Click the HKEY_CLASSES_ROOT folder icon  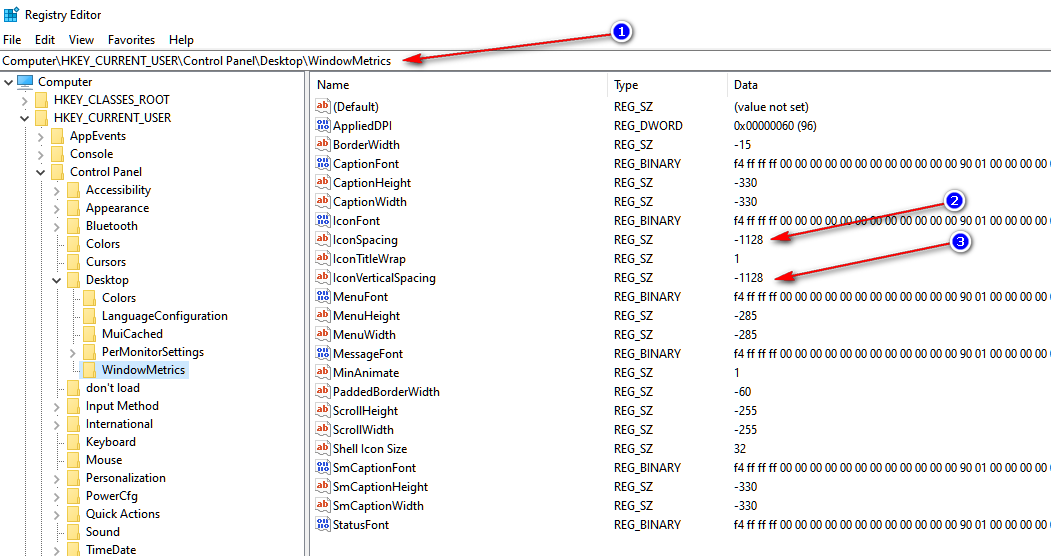[x=42, y=100]
